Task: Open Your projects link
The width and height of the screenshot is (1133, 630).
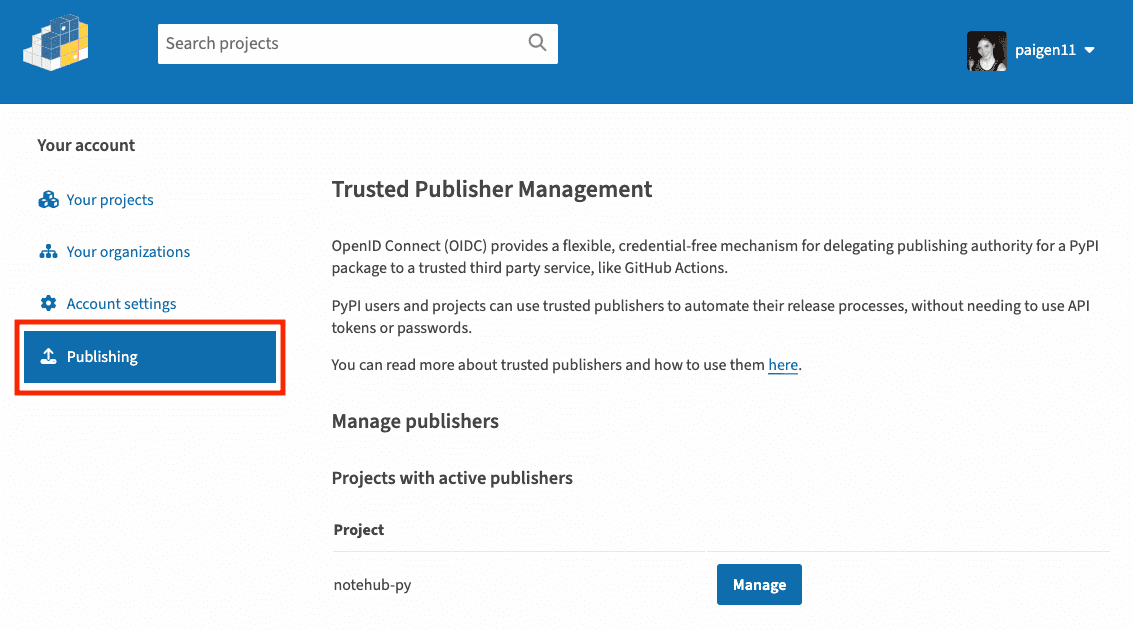Action: point(110,199)
